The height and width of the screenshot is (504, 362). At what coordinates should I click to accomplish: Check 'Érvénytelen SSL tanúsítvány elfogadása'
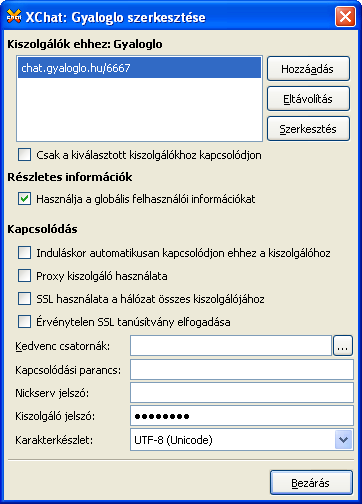click(x=25, y=322)
